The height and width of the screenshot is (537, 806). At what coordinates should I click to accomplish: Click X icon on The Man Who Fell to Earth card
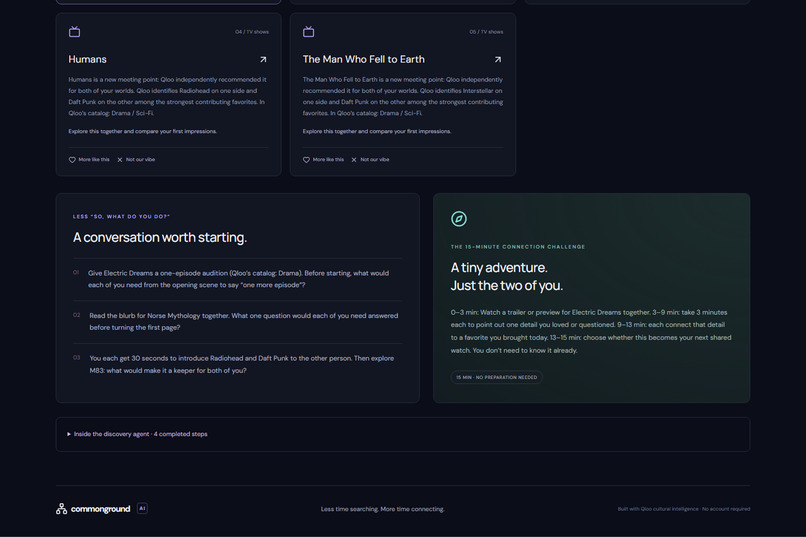point(354,160)
